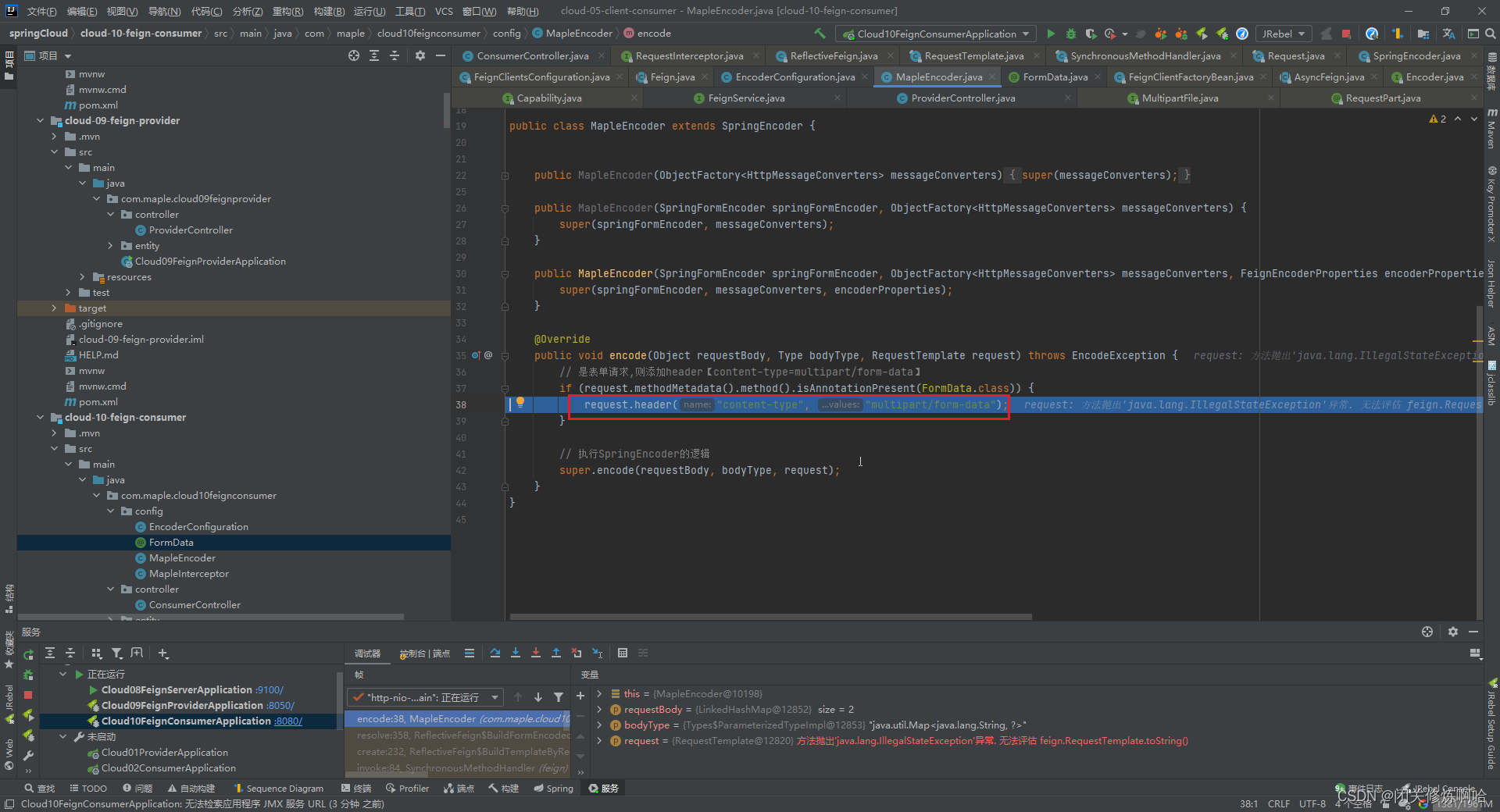Click CRLF line separator in status bar
This screenshot has width=1500, height=812.
click(x=1279, y=803)
